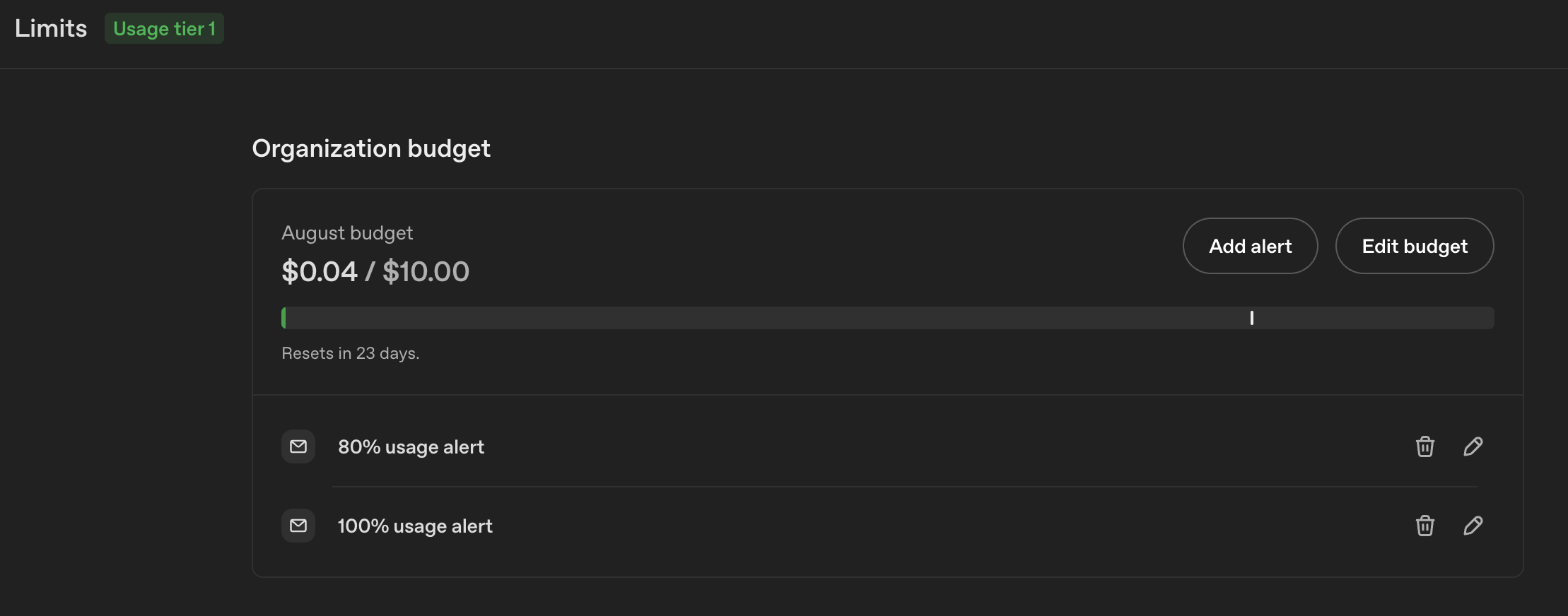This screenshot has width=1568, height=616.
Task: Click the $0.04 spent amount
Action: (320, 271)
